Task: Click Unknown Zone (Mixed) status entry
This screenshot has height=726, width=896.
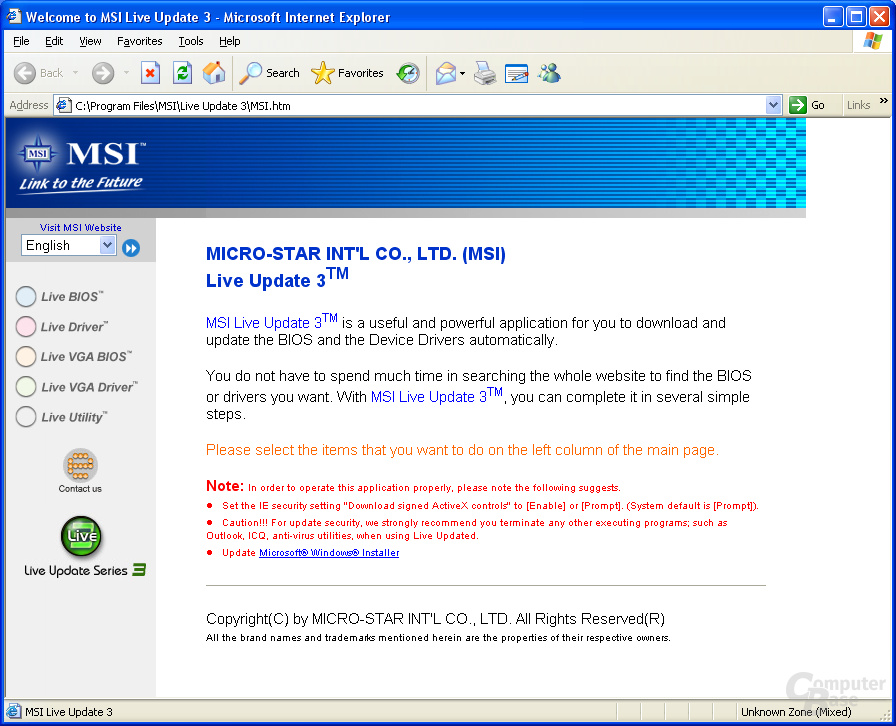Action: pos(796,712)
